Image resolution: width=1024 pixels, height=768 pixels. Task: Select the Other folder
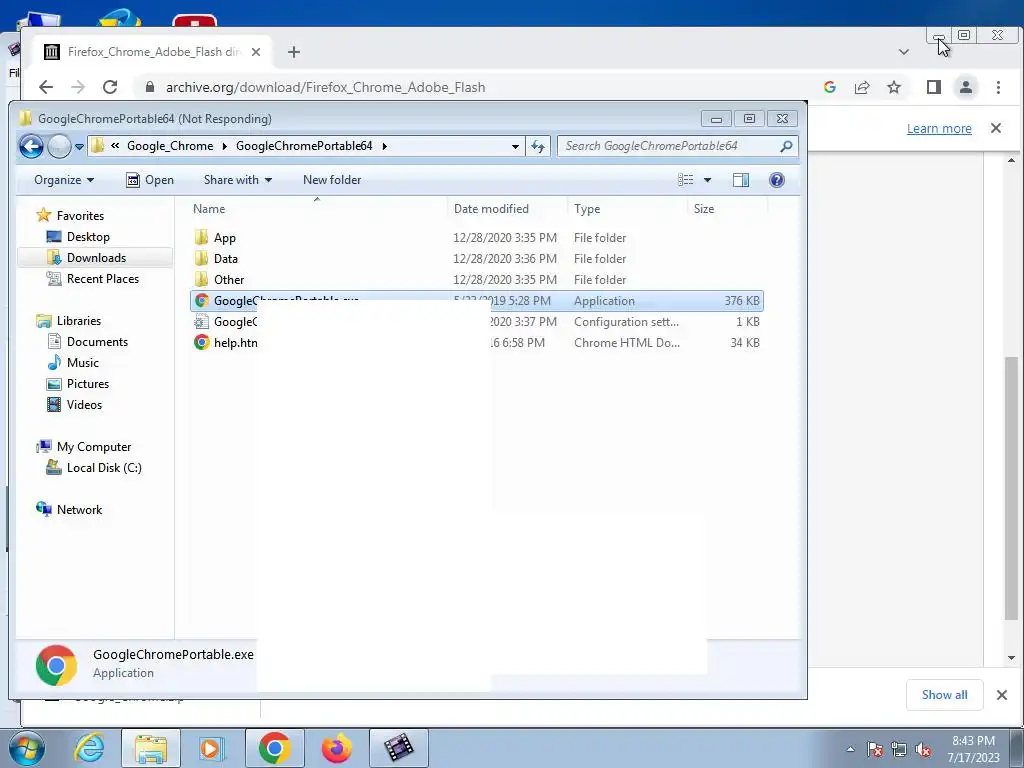pyautogui.click(x=477, y=280)
